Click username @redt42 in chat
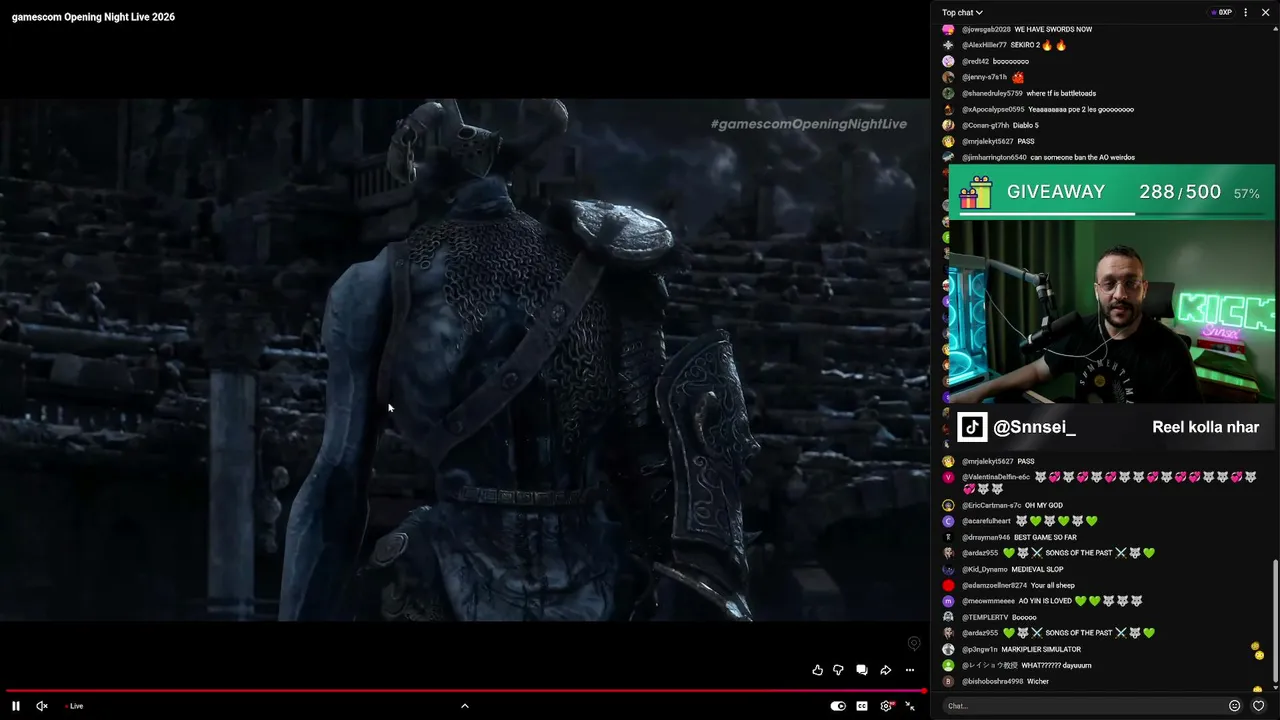 (975, 61)
